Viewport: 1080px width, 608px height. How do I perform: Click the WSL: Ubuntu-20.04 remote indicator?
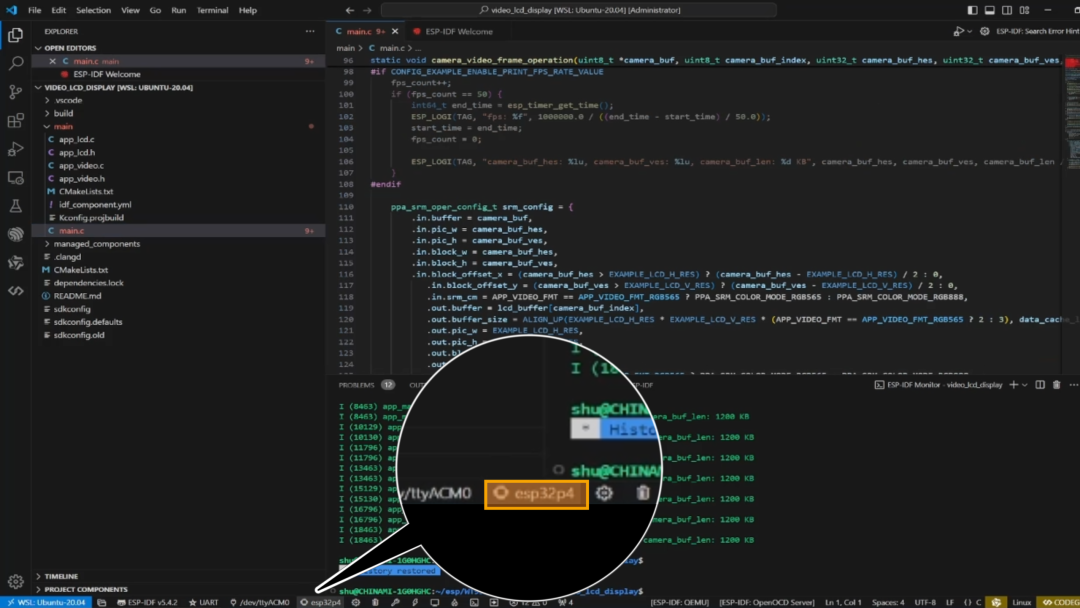(x=45, y=602)
